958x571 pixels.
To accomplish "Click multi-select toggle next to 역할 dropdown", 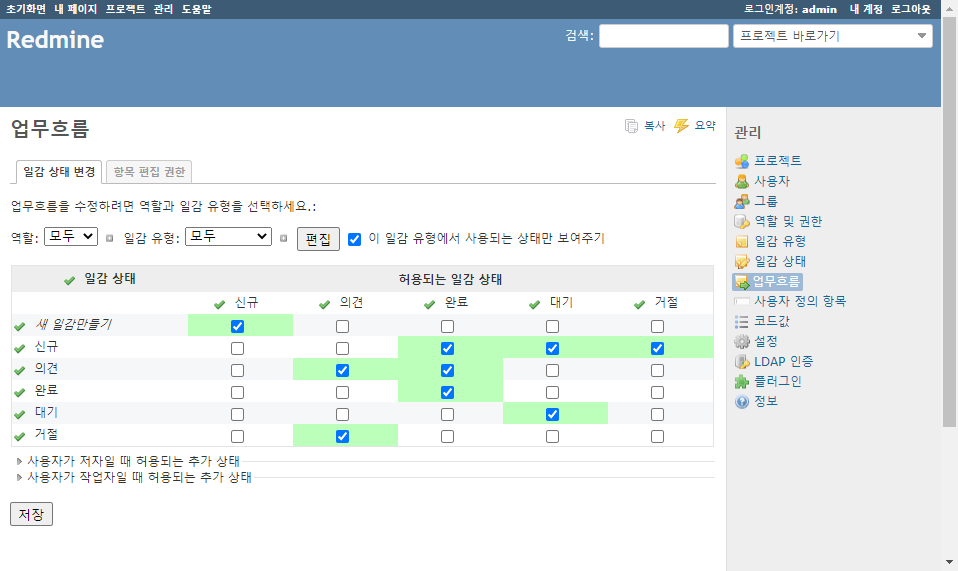I will click(109, 238).
